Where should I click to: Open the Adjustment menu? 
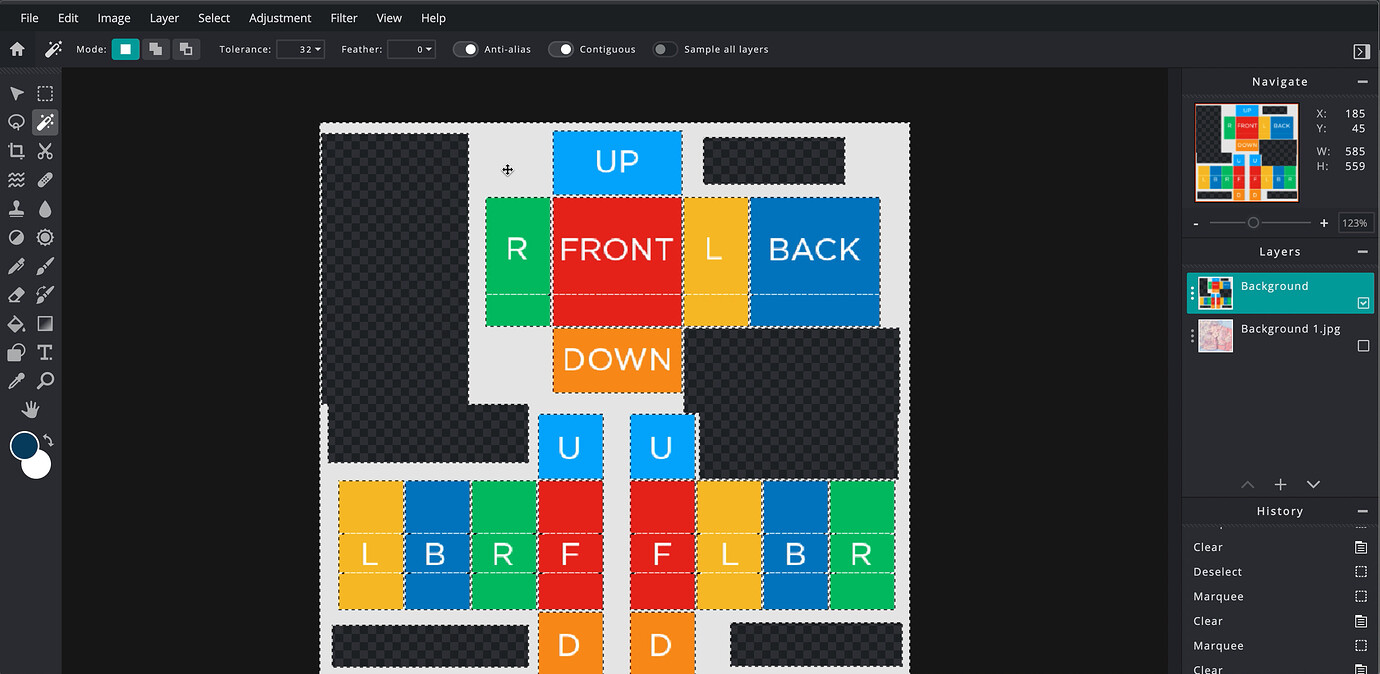tap(280, 18)
